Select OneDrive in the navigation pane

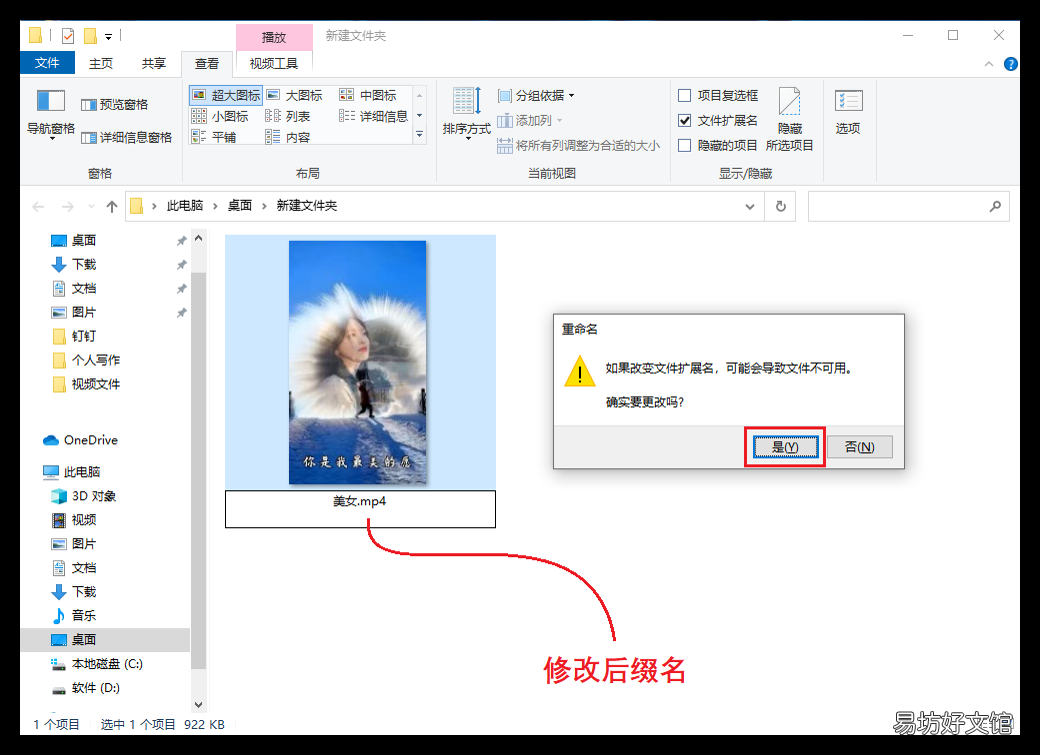(x=91, y=440)
